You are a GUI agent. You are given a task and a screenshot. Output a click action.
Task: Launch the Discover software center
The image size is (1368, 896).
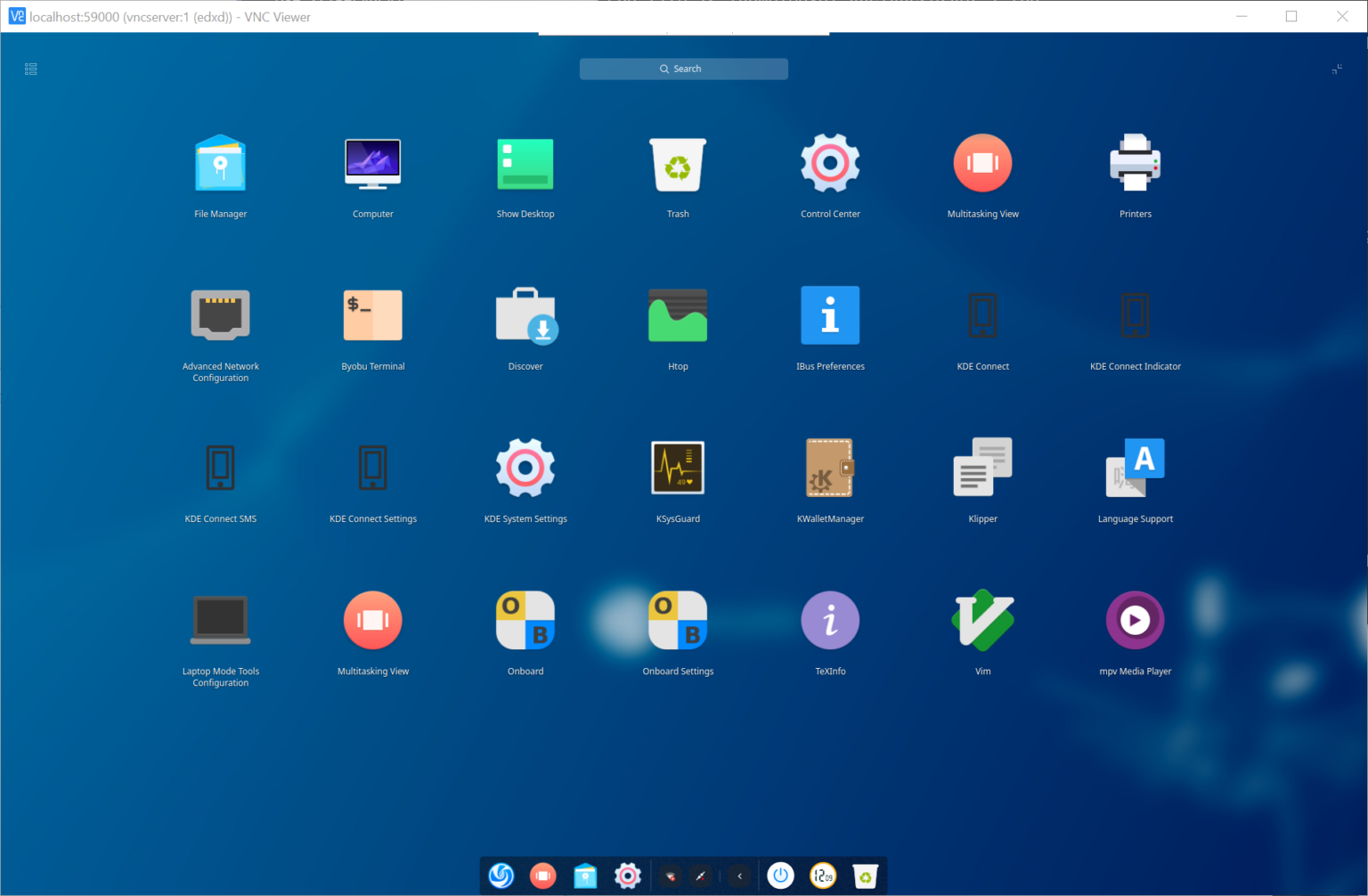525,314
